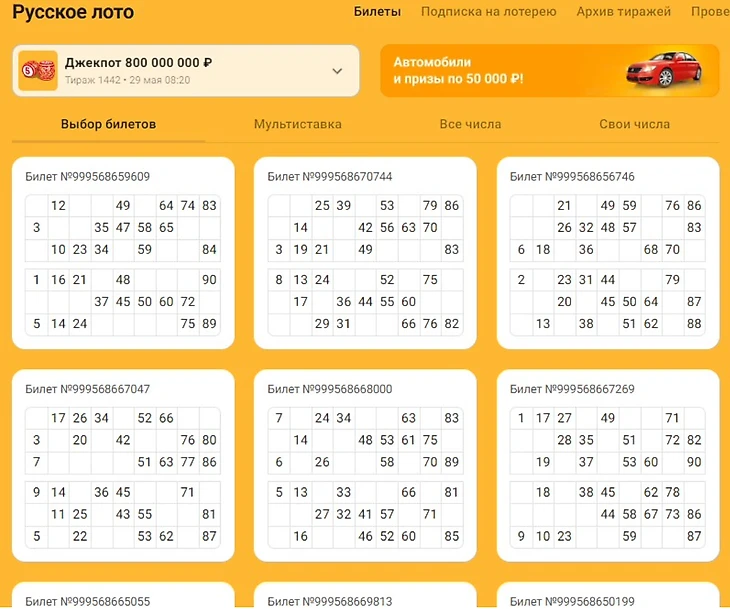Click number 74 in ticket №999568659609

click(188, 206)
